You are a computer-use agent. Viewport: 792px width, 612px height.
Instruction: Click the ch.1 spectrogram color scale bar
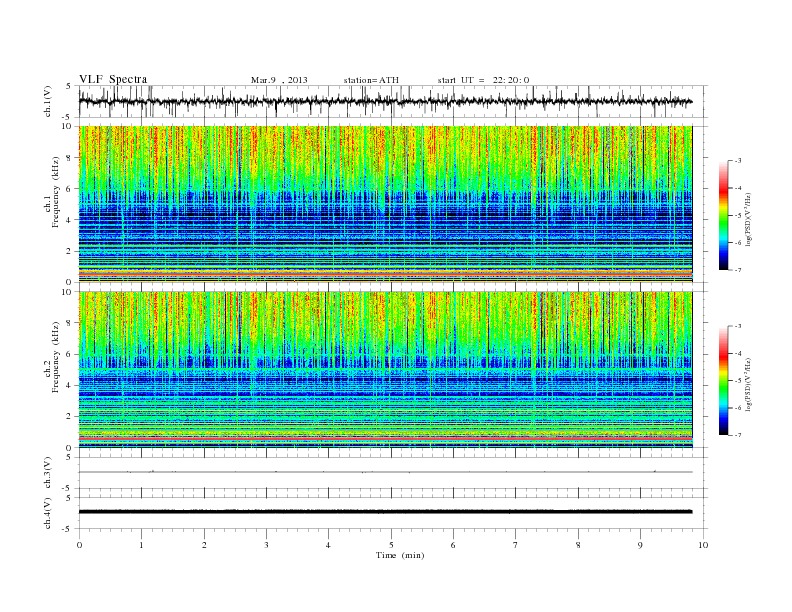click(723, 216)
